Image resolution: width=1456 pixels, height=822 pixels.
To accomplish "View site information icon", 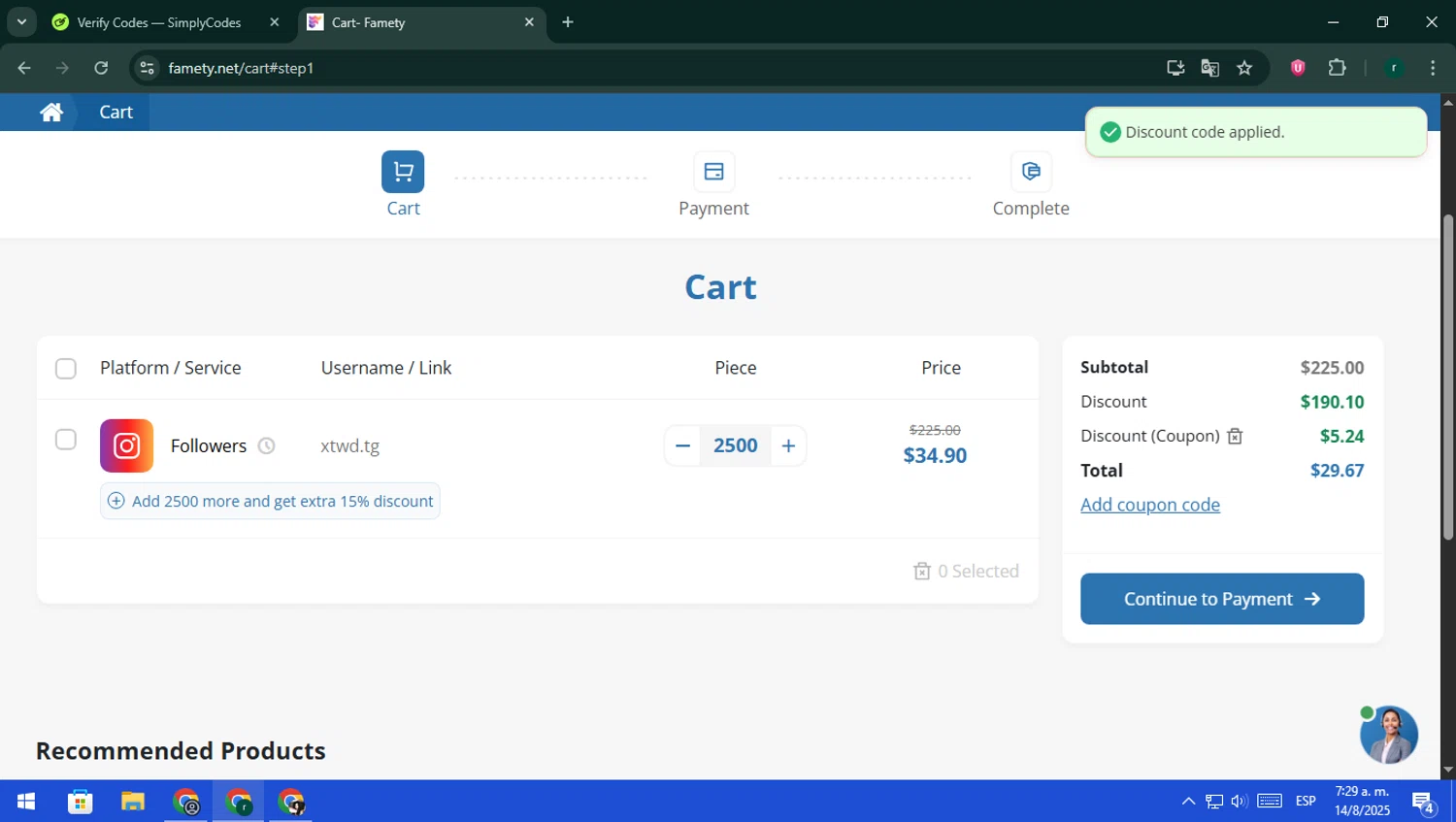I will pyautogui.click(x=148, y=68).
